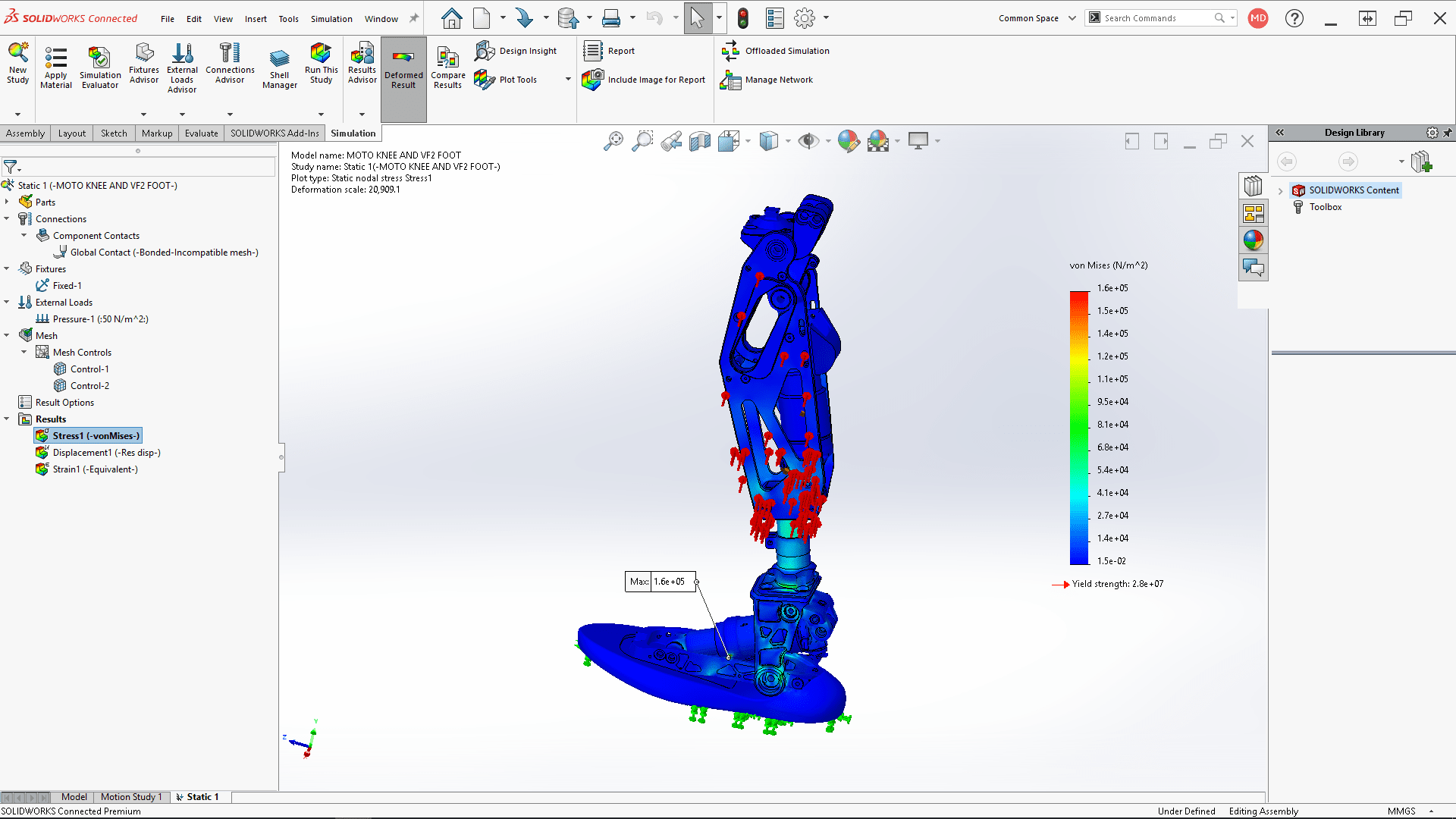Open Connections Advisor

pos(230,64)
